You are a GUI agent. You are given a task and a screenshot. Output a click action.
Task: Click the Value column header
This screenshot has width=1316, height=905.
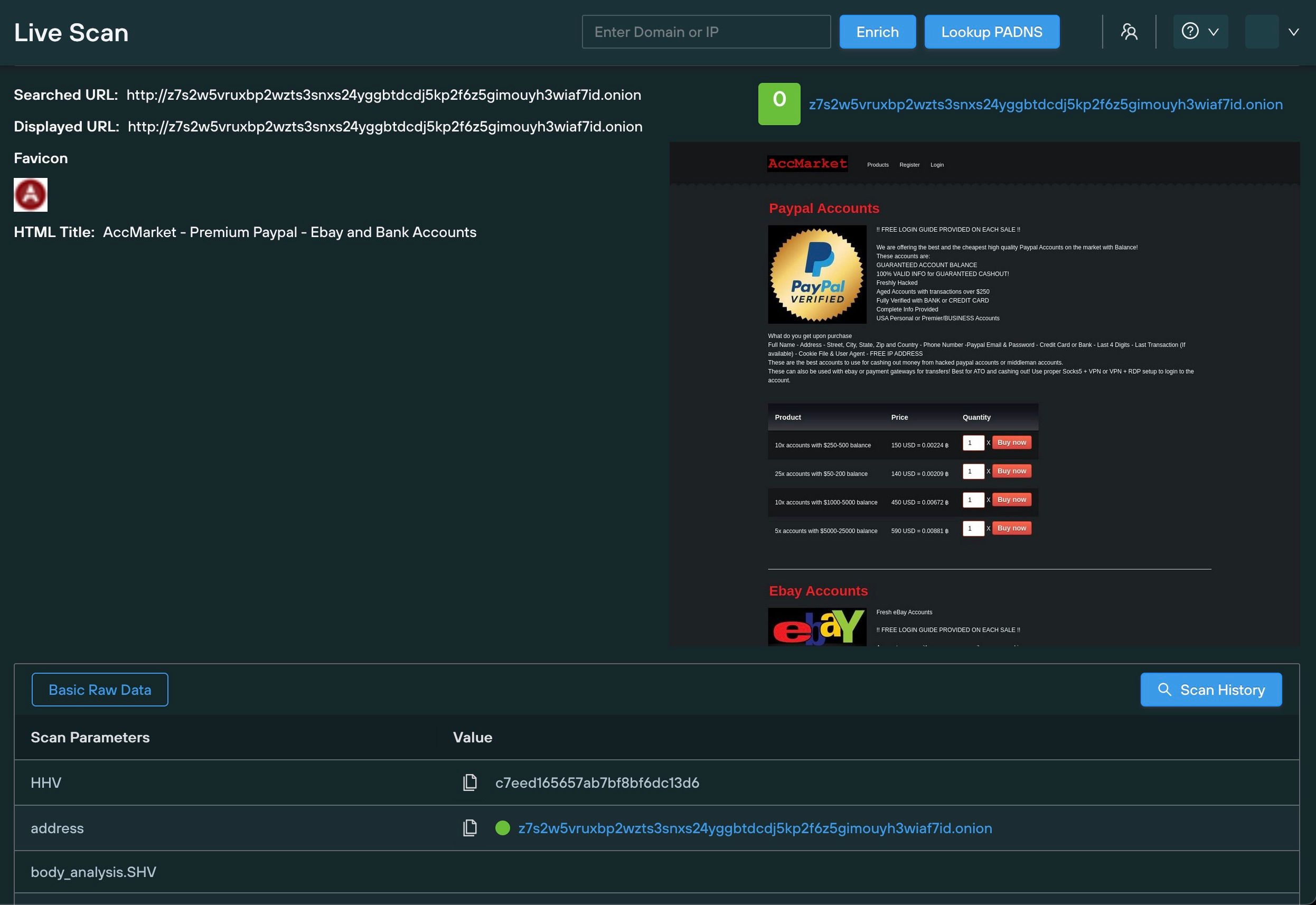(x=472, y=737)
